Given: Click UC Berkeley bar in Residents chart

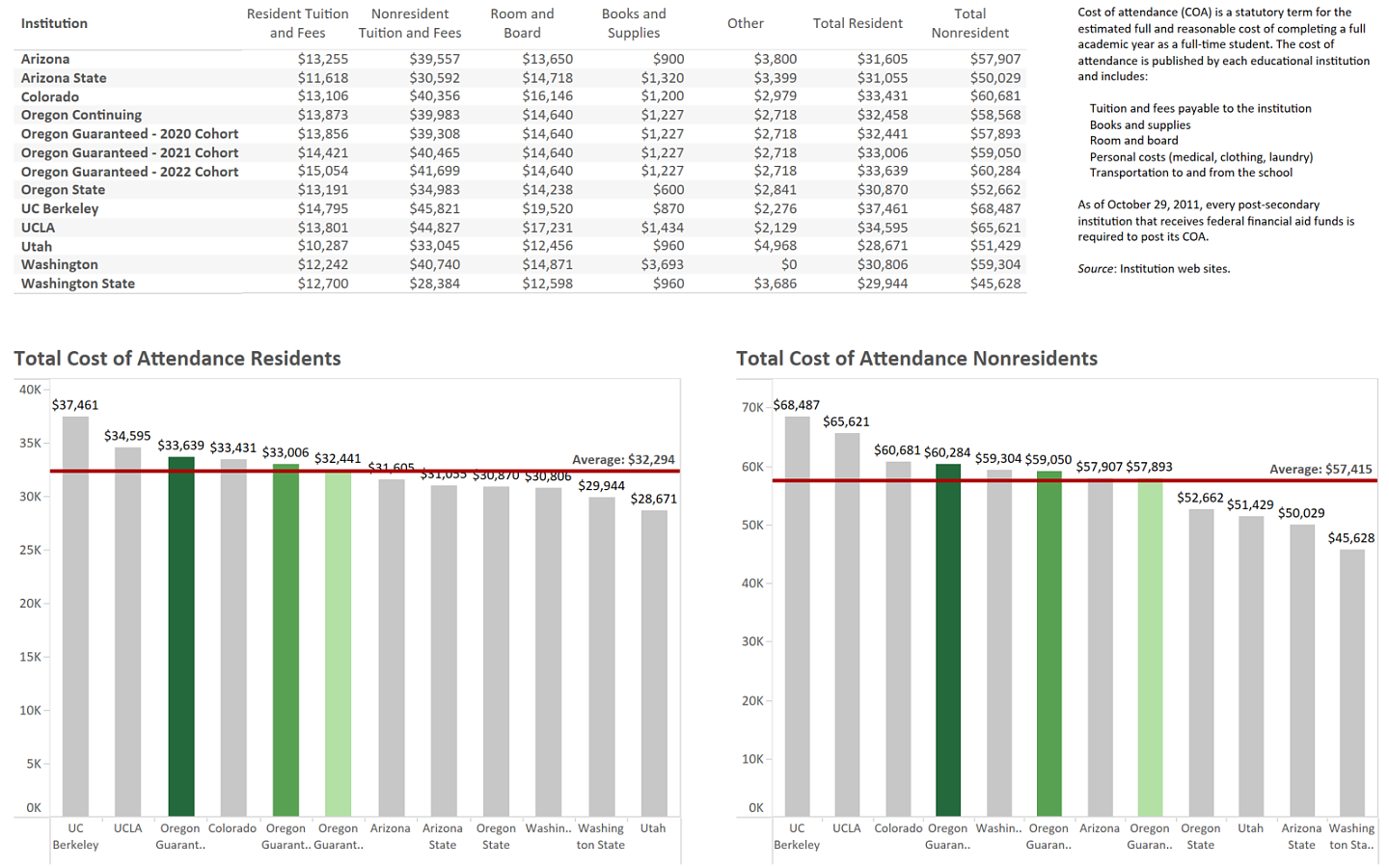Looking at the screenshot, I should point(75,616).
